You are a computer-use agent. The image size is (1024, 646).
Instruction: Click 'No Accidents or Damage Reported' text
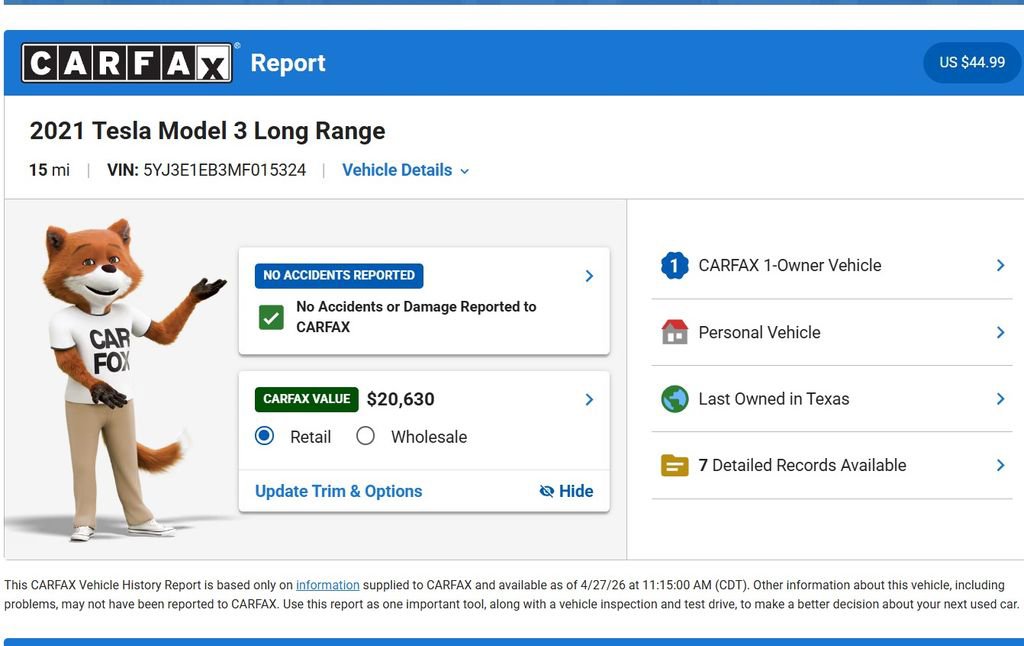(x=416, y=317)
